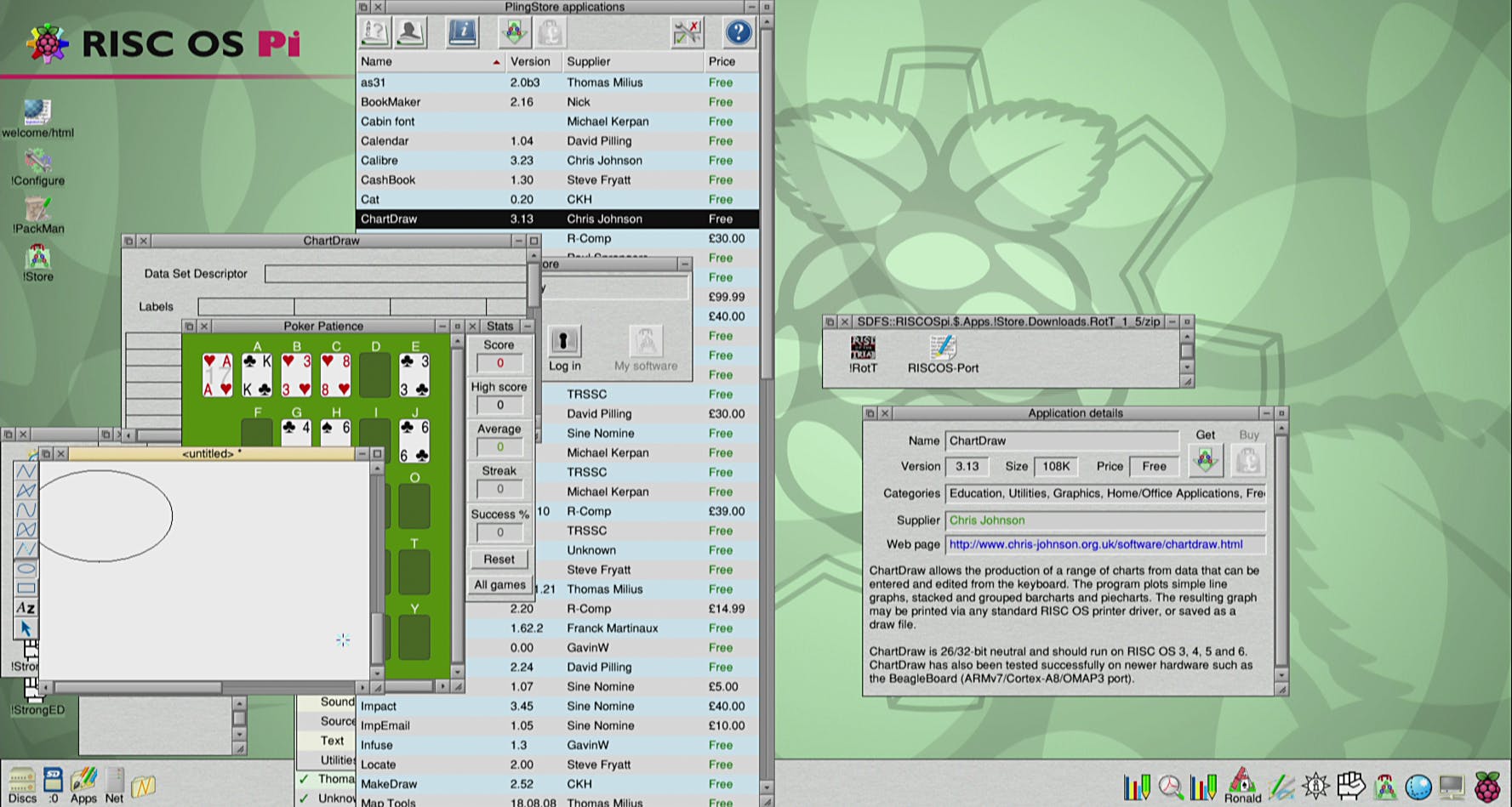Click the PlingStore window vertical scrollbar
The width and height of the screenshot is (1512, 807).
[766, 204]
